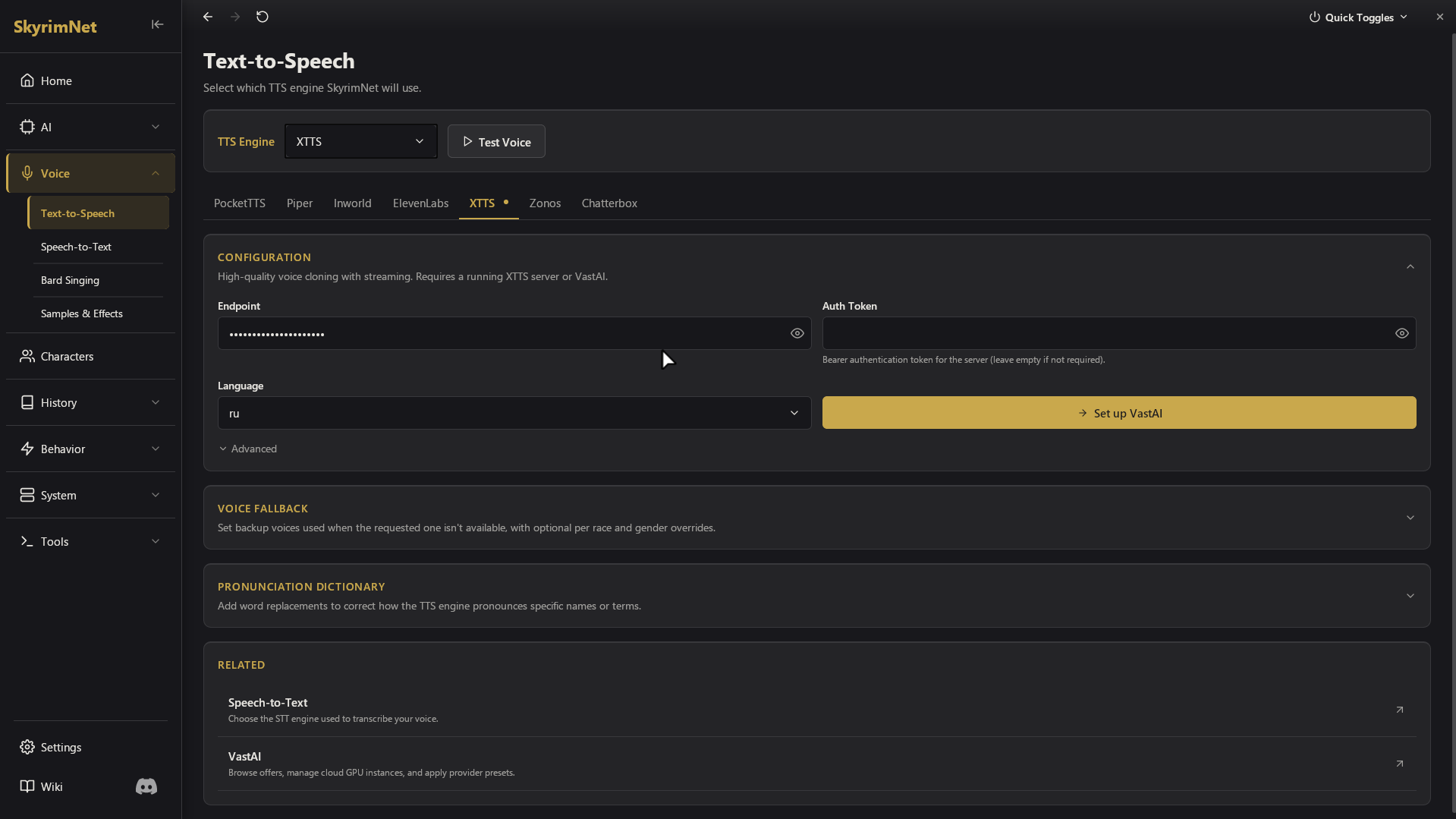Open the TTS Engine dropdown

coord(361,141)
